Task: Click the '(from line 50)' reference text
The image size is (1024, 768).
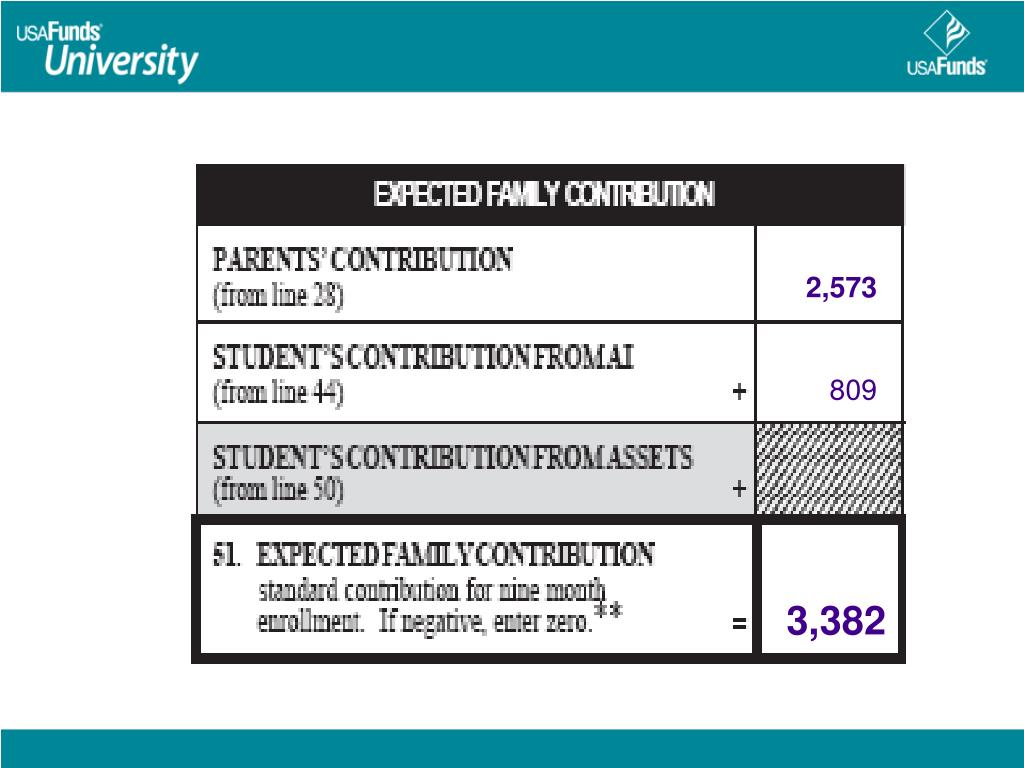Action: pos(278,490)
